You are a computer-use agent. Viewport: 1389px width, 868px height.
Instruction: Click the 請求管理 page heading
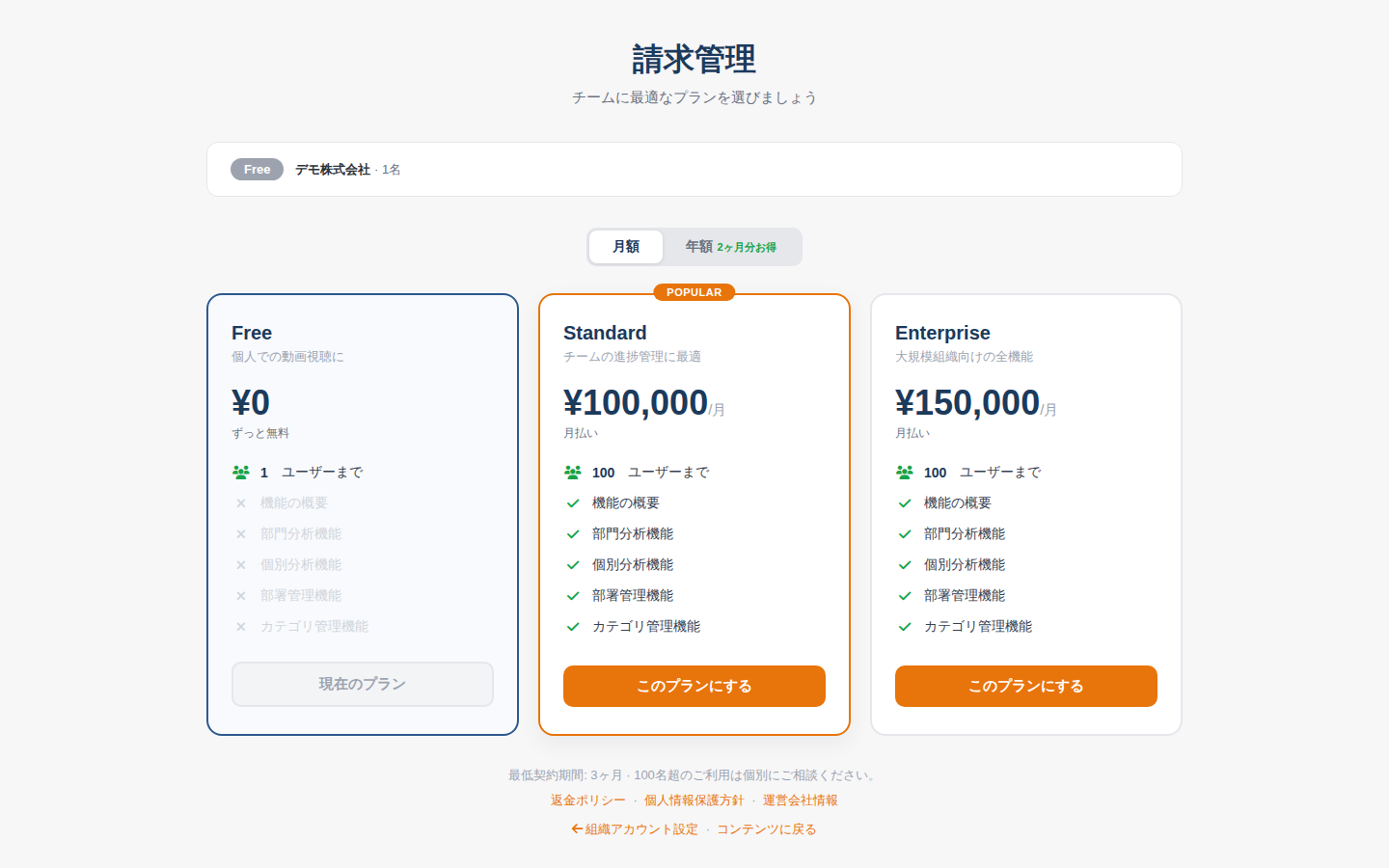coord(694,59)
